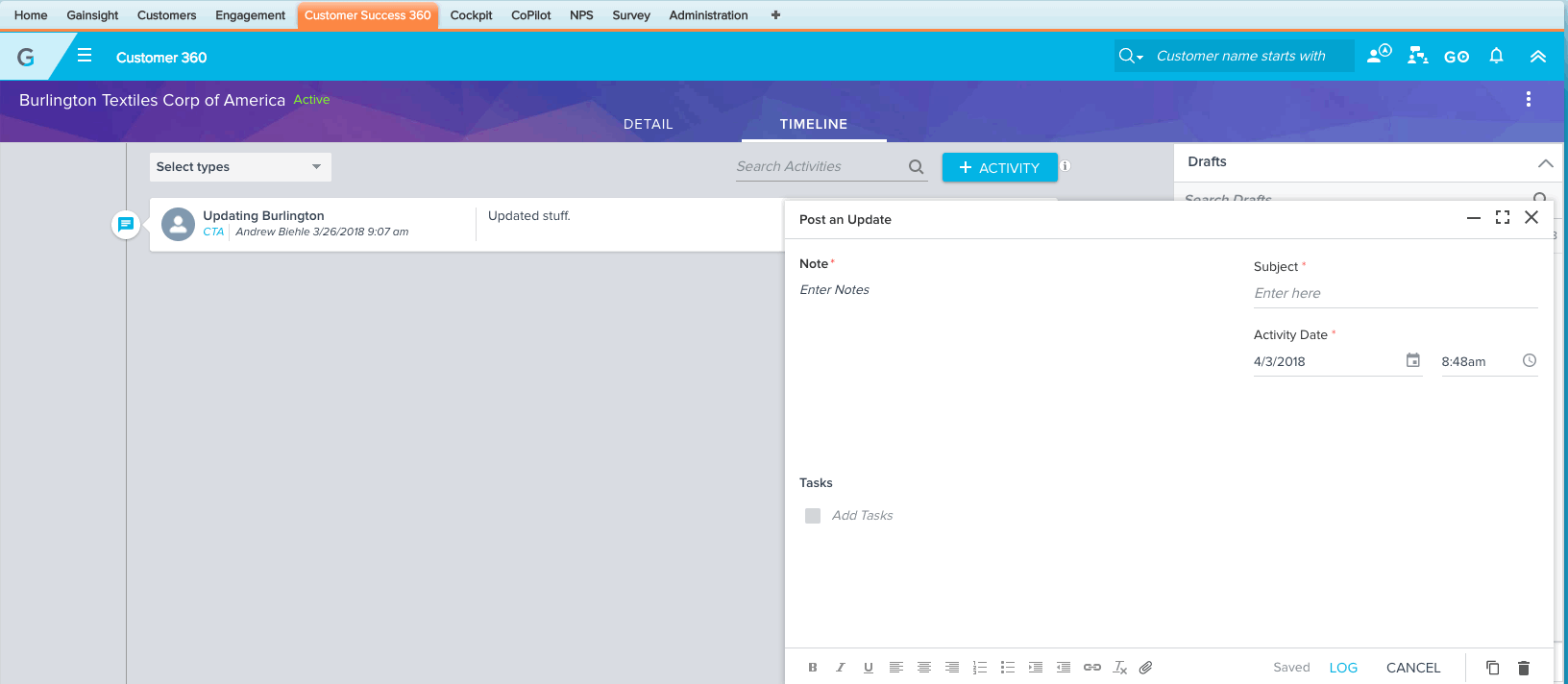Click the + ACTIVITY button
The height and width of the screenshot is (684, 1568).
[x=999, y=167]
